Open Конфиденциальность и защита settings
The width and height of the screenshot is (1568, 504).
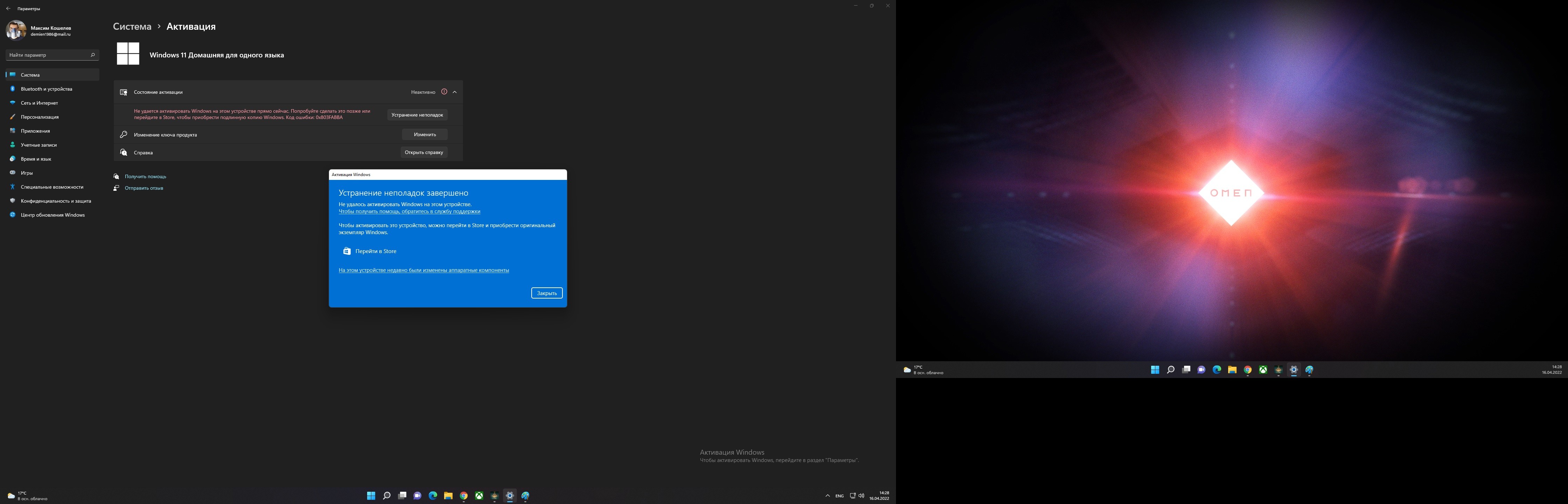[52, 201]
